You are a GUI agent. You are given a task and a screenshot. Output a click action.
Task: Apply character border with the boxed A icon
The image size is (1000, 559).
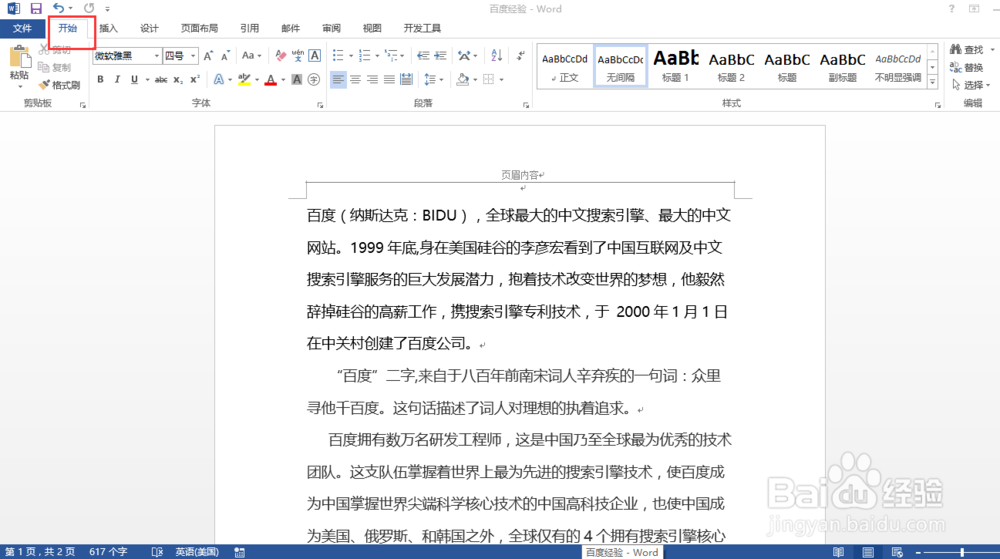[314, 56]
